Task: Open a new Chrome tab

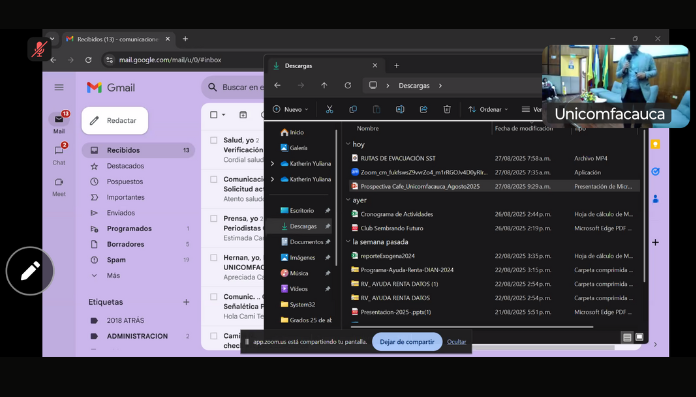Action: coord(186,39)
